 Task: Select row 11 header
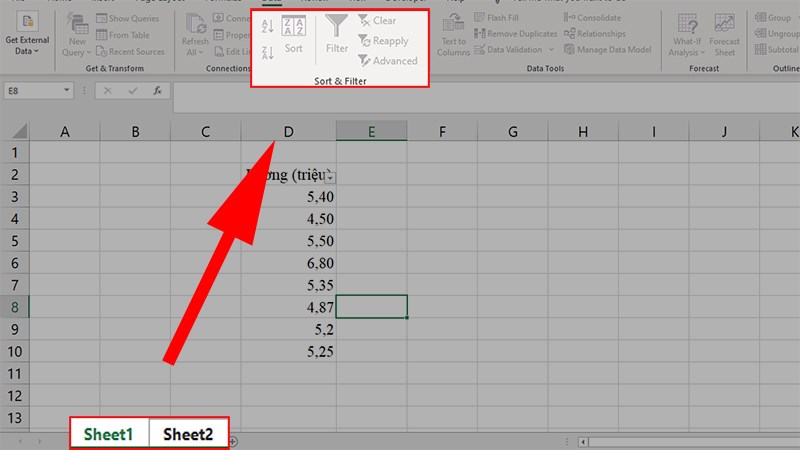(14, 373)
